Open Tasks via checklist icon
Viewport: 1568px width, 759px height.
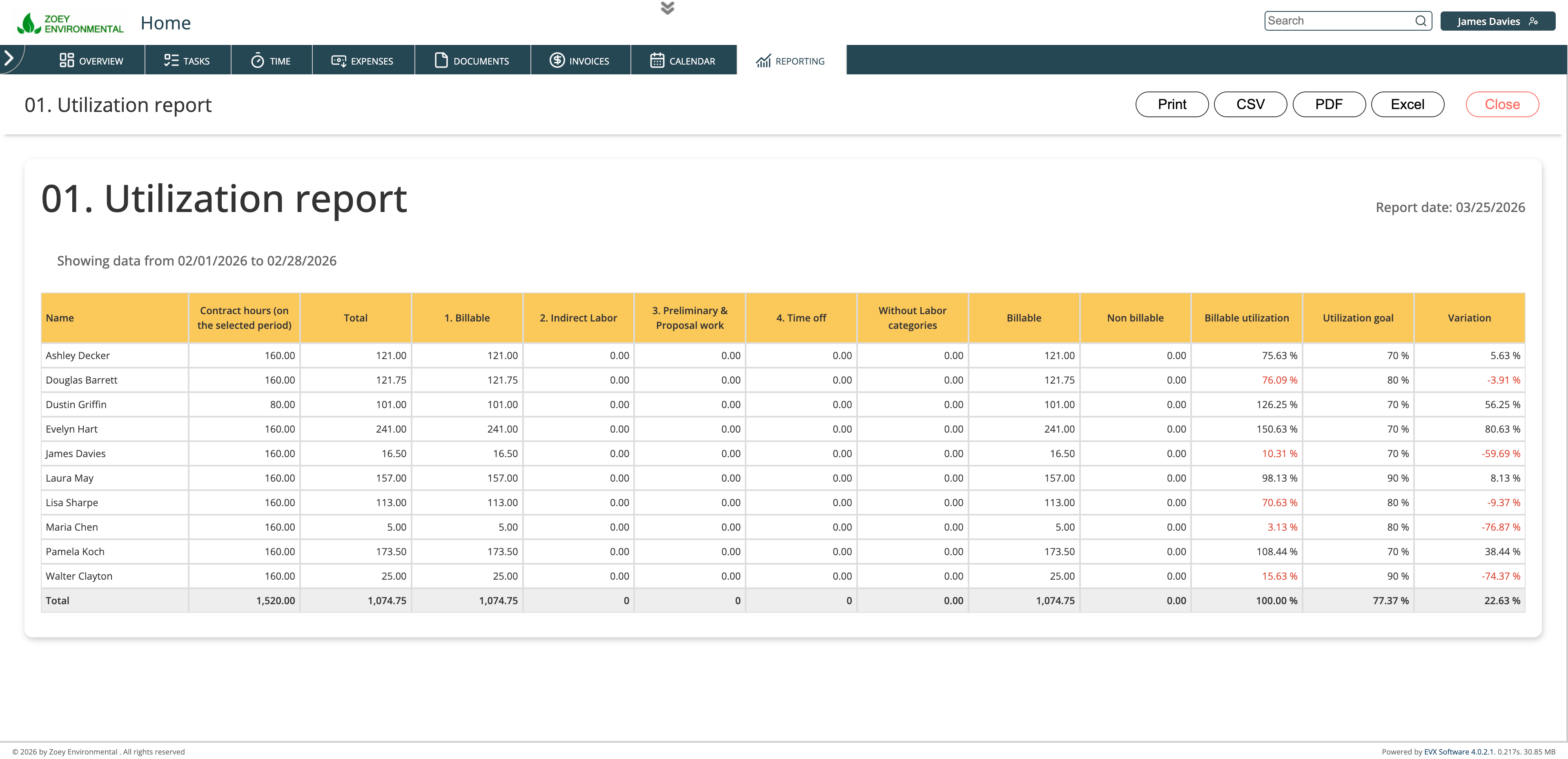(171, 60)
